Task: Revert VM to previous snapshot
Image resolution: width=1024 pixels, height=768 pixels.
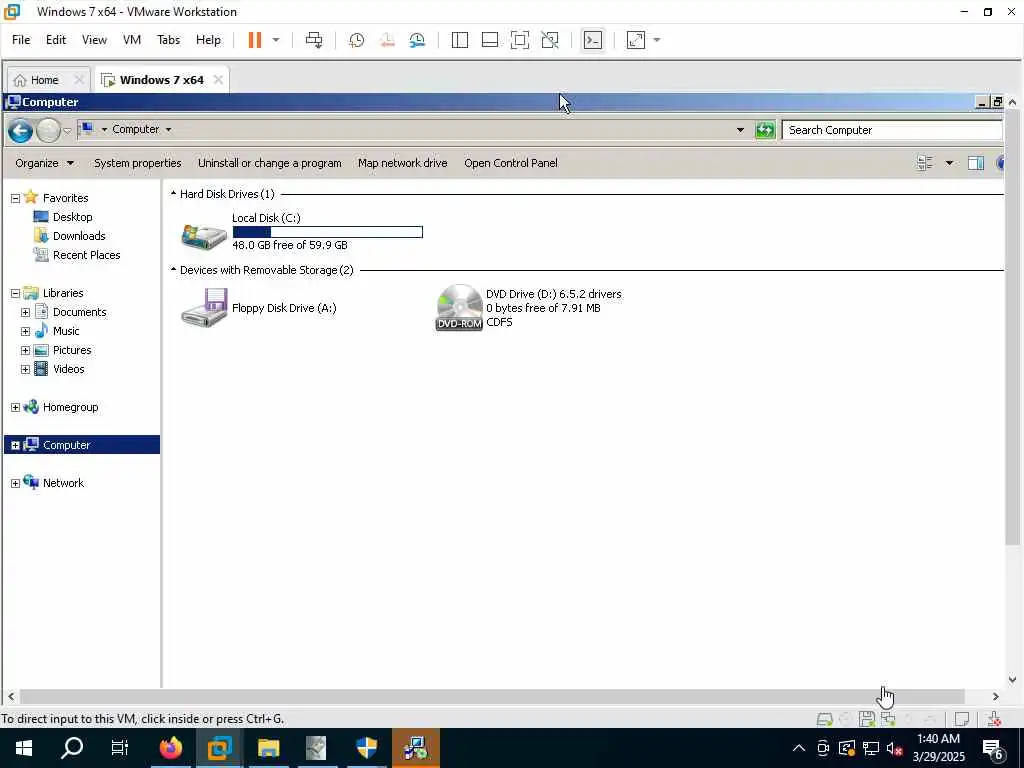Action: [x=387, y=40]
